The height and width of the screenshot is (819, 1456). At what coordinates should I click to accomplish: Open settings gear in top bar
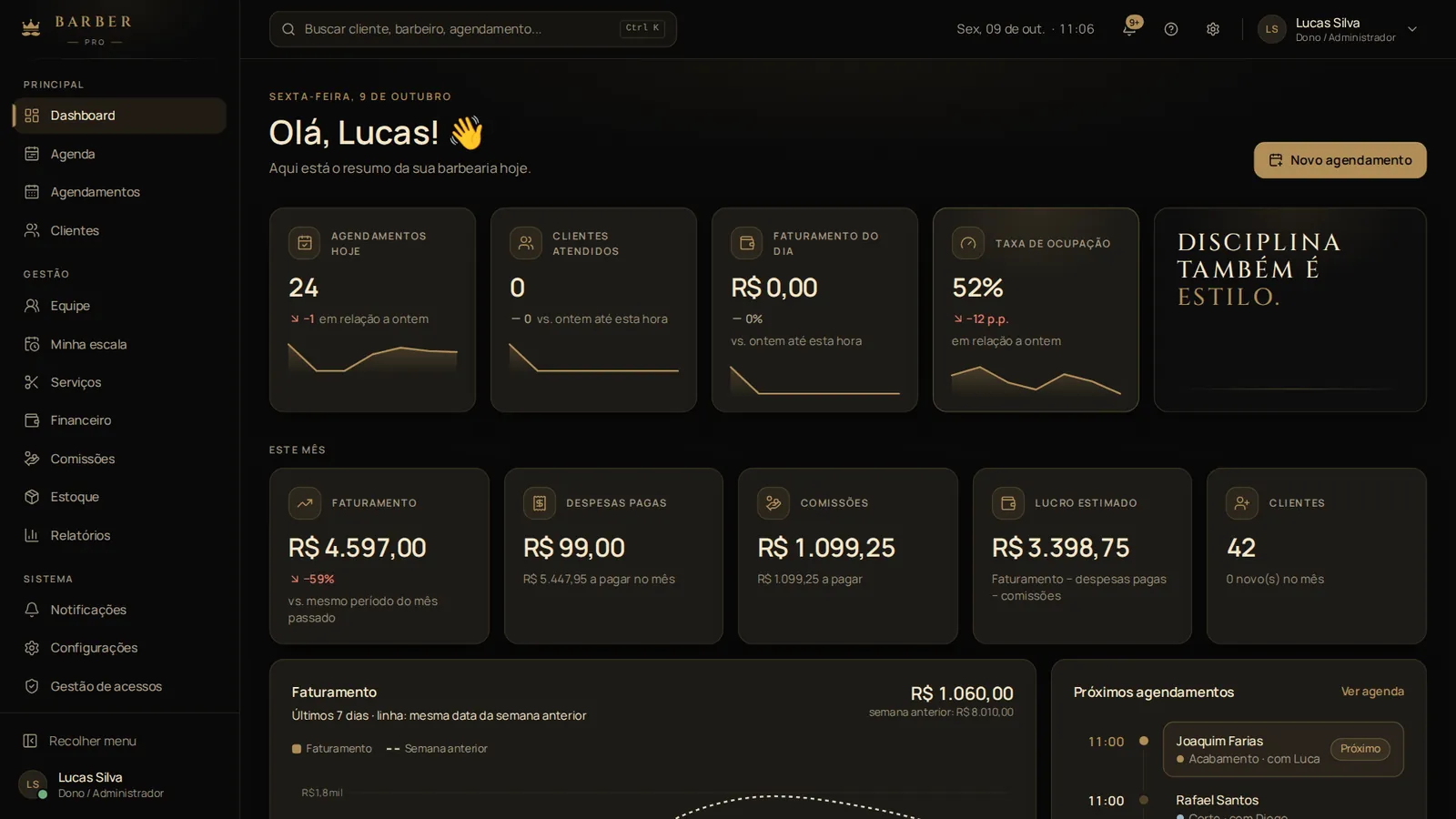pos(1213,29)
